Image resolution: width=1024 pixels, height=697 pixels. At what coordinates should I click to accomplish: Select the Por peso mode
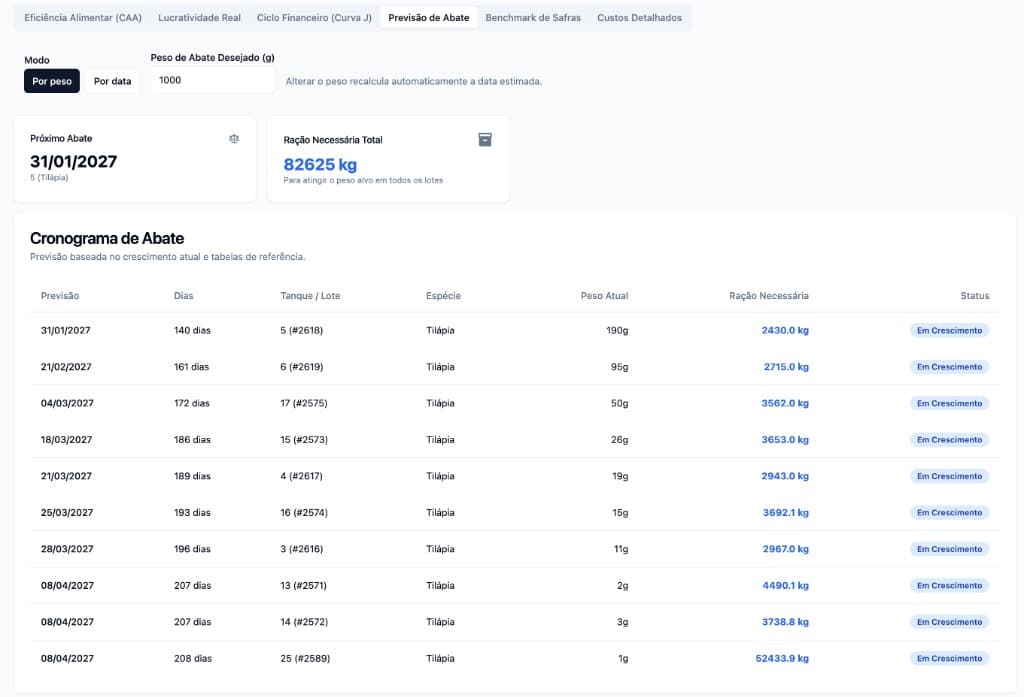point(52,81)
